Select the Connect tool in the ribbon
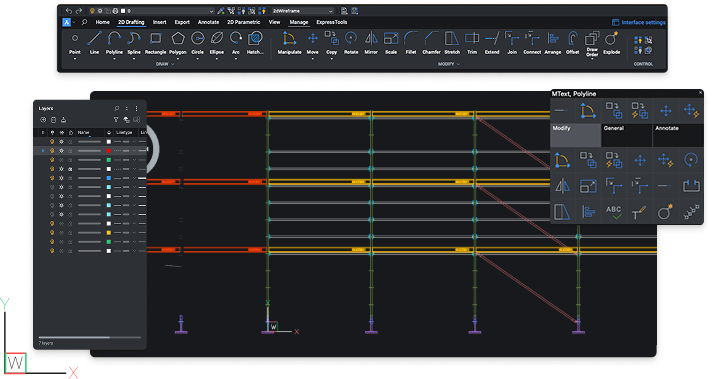Image resolution: width=712 pixels, height=379 pixels. (532, 43)
